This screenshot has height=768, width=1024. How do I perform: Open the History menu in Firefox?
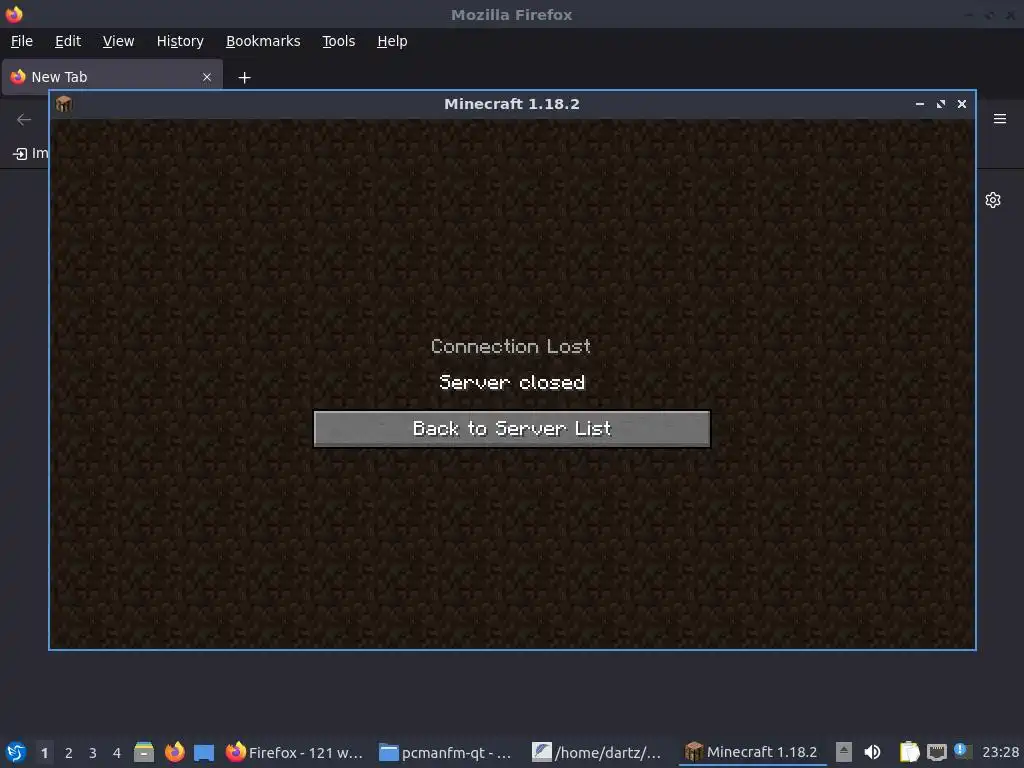point(180,41)
